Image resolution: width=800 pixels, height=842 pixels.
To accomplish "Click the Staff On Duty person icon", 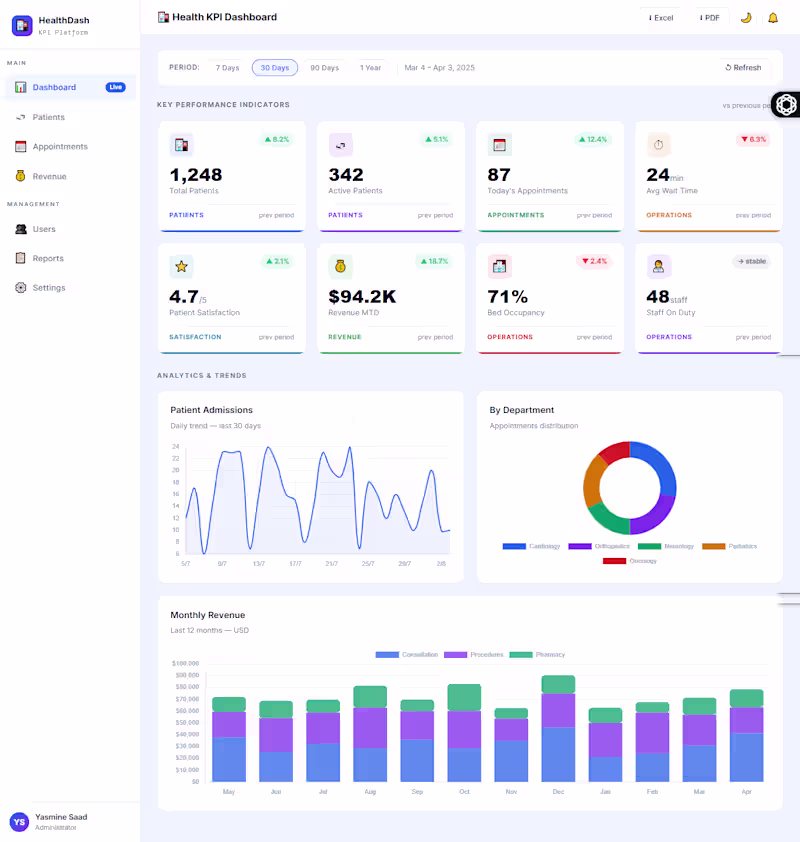I will pos(658,266).
